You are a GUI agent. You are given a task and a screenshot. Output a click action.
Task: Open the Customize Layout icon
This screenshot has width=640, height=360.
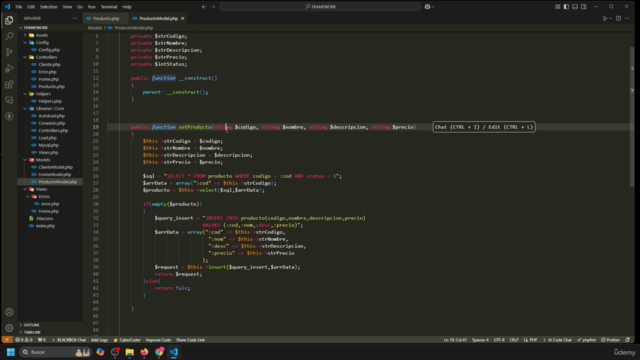tap(558, 7)
